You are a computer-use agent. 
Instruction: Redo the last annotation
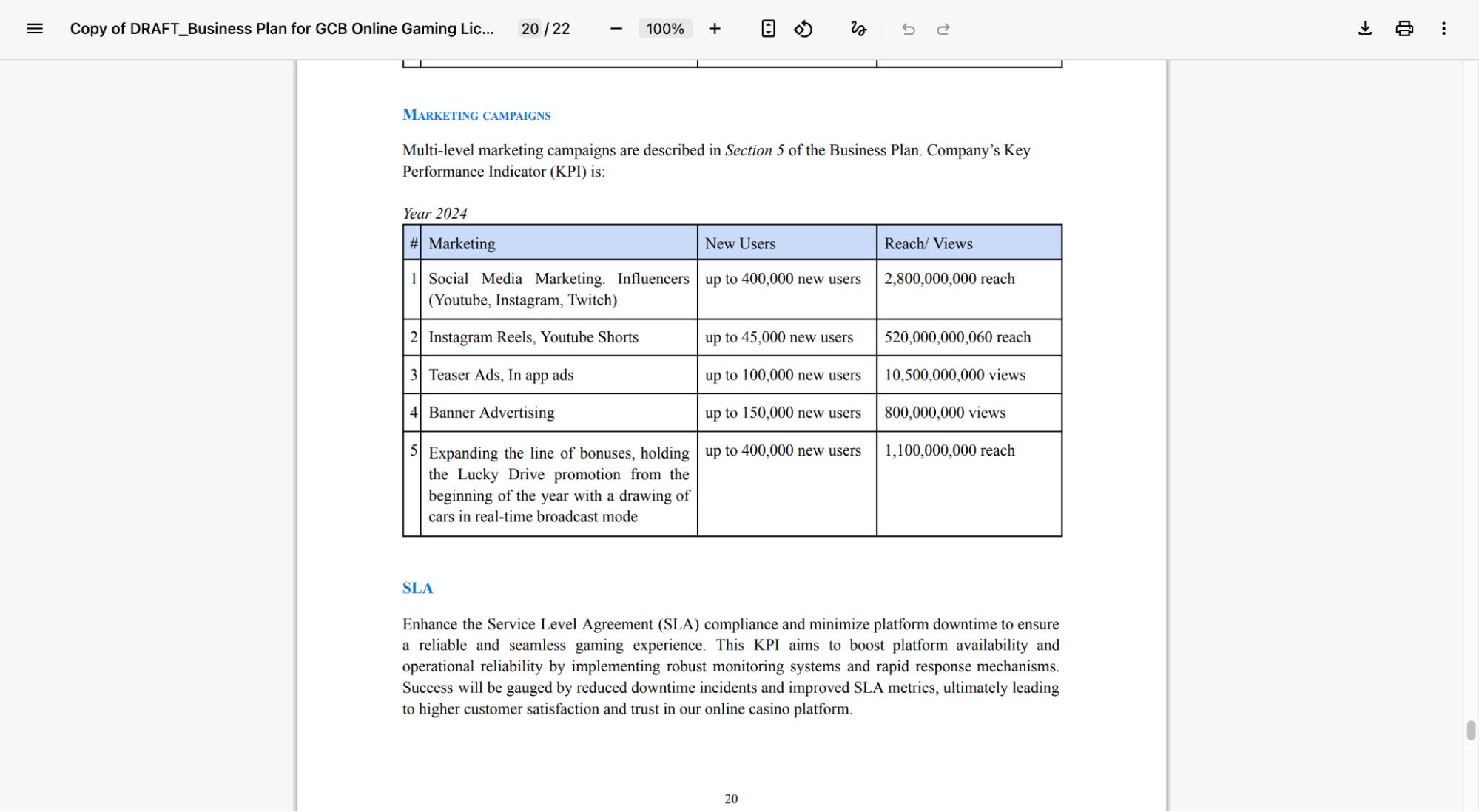(943, 29)
